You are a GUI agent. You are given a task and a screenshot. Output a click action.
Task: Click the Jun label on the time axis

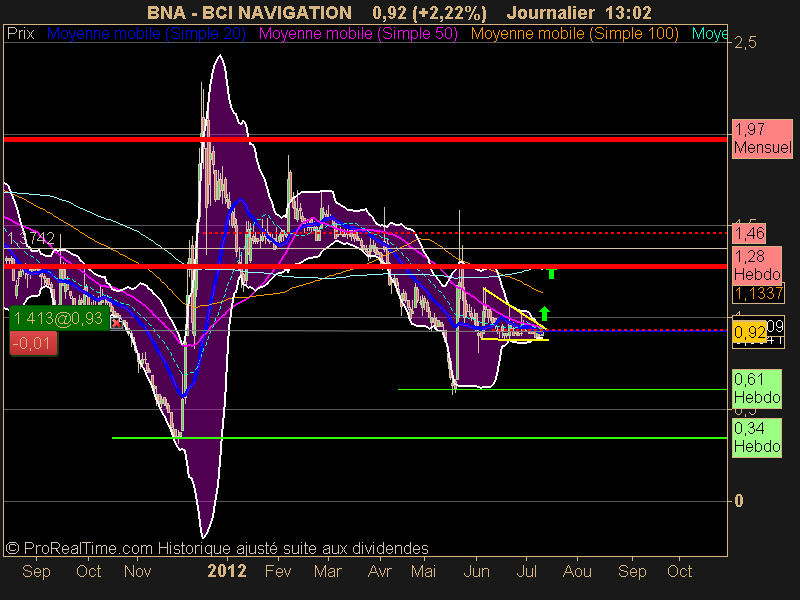click(x=477, y=571)
